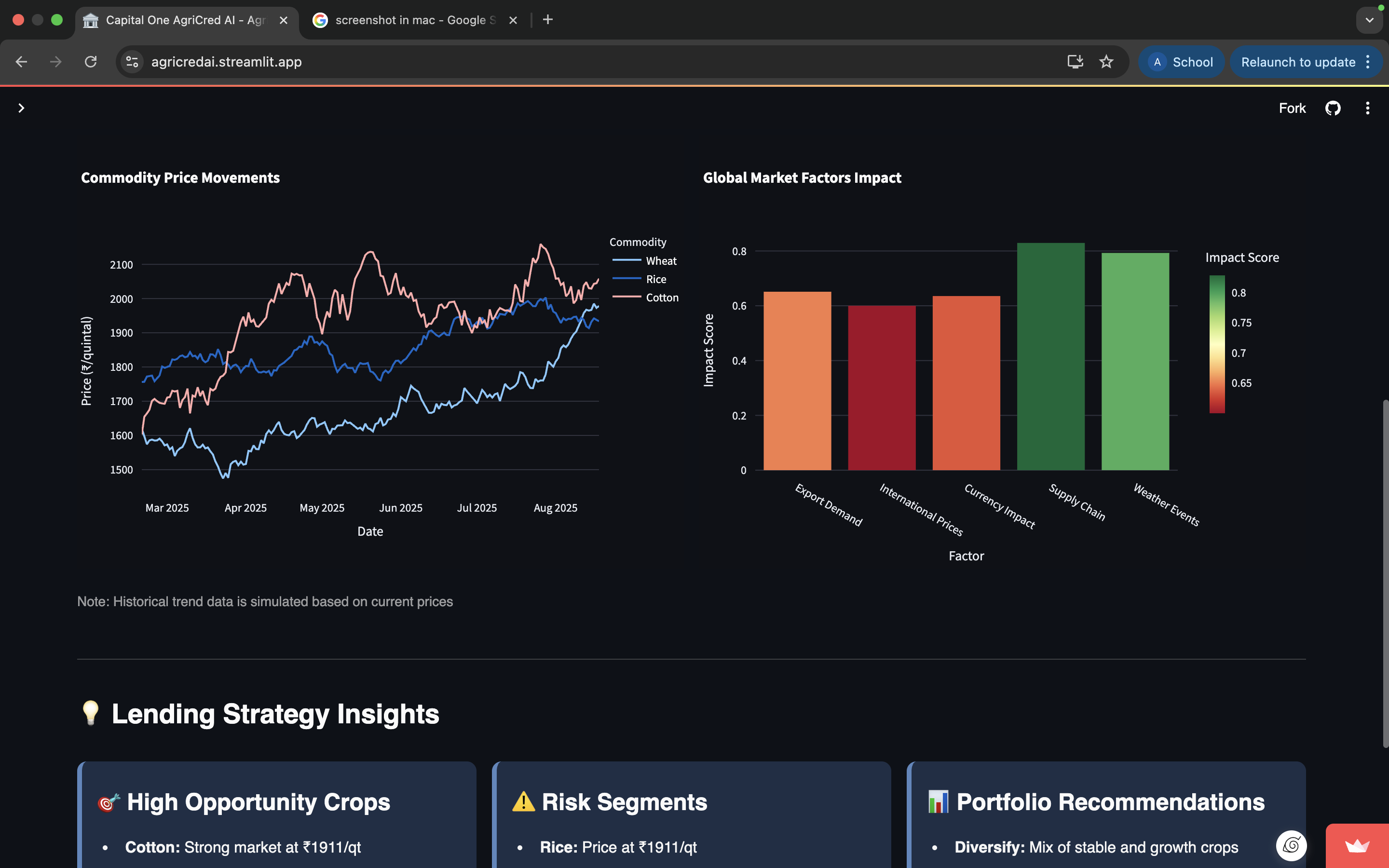Viewport: 1389px width, 868px height.
Task: Toggle Cotton series in chart legend
Action: [x=662, y=298]
